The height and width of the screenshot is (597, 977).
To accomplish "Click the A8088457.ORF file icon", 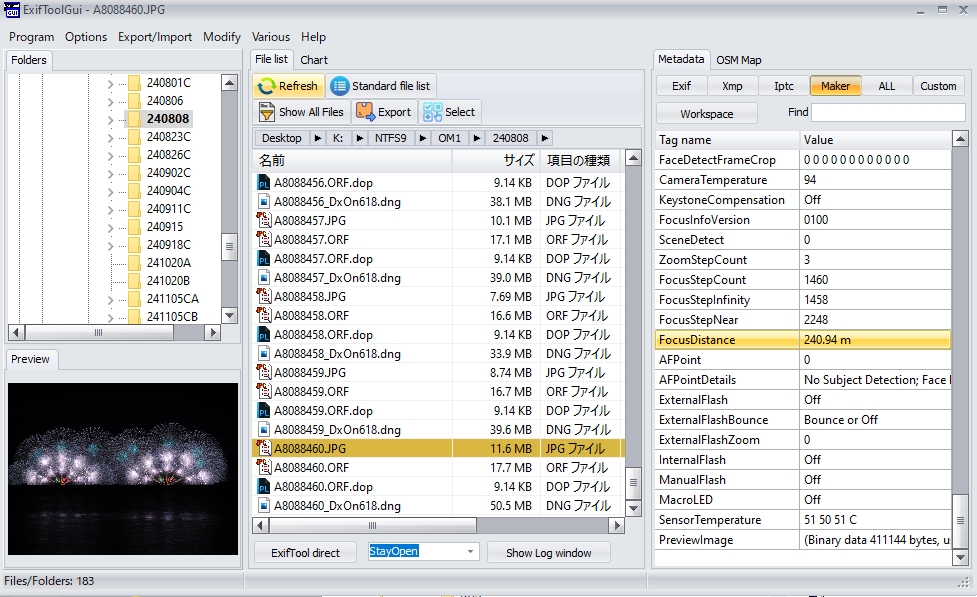I will (x=264, y=239).
